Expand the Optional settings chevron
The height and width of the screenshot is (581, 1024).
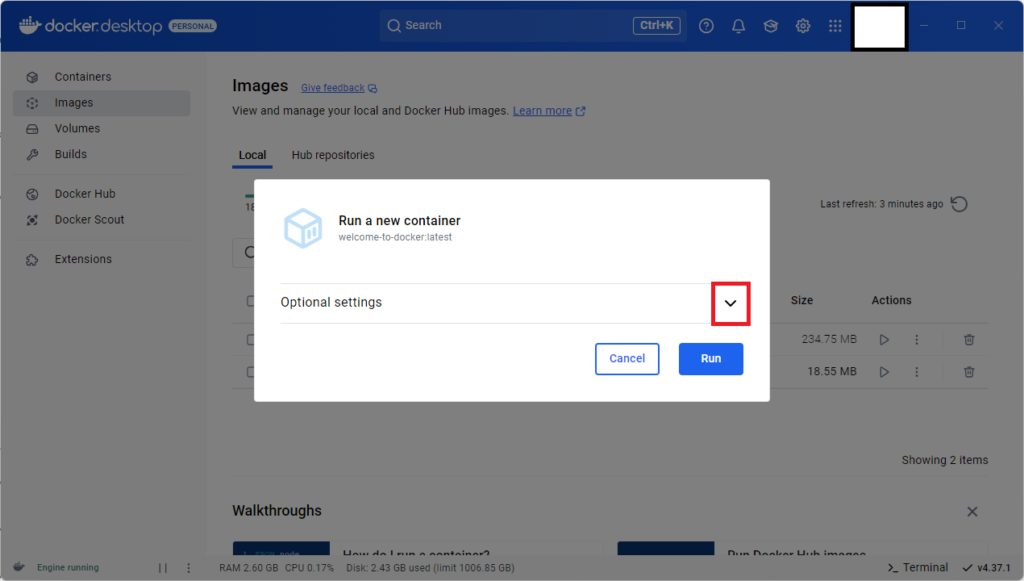click(x=730, y=303)
